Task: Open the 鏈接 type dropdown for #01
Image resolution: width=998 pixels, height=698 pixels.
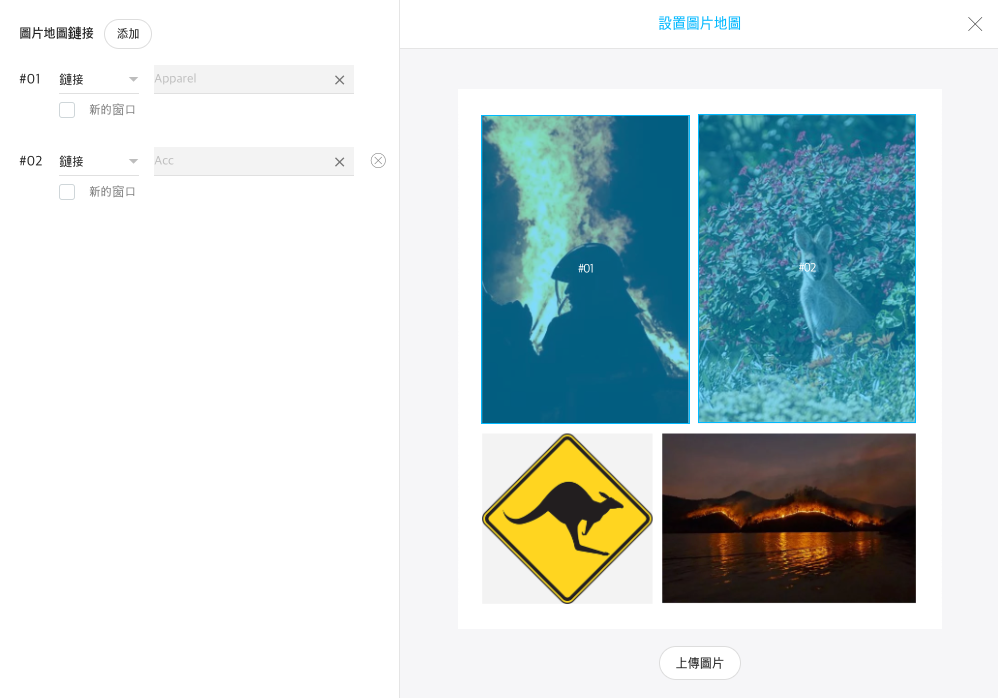Action: tap(99, 80)
